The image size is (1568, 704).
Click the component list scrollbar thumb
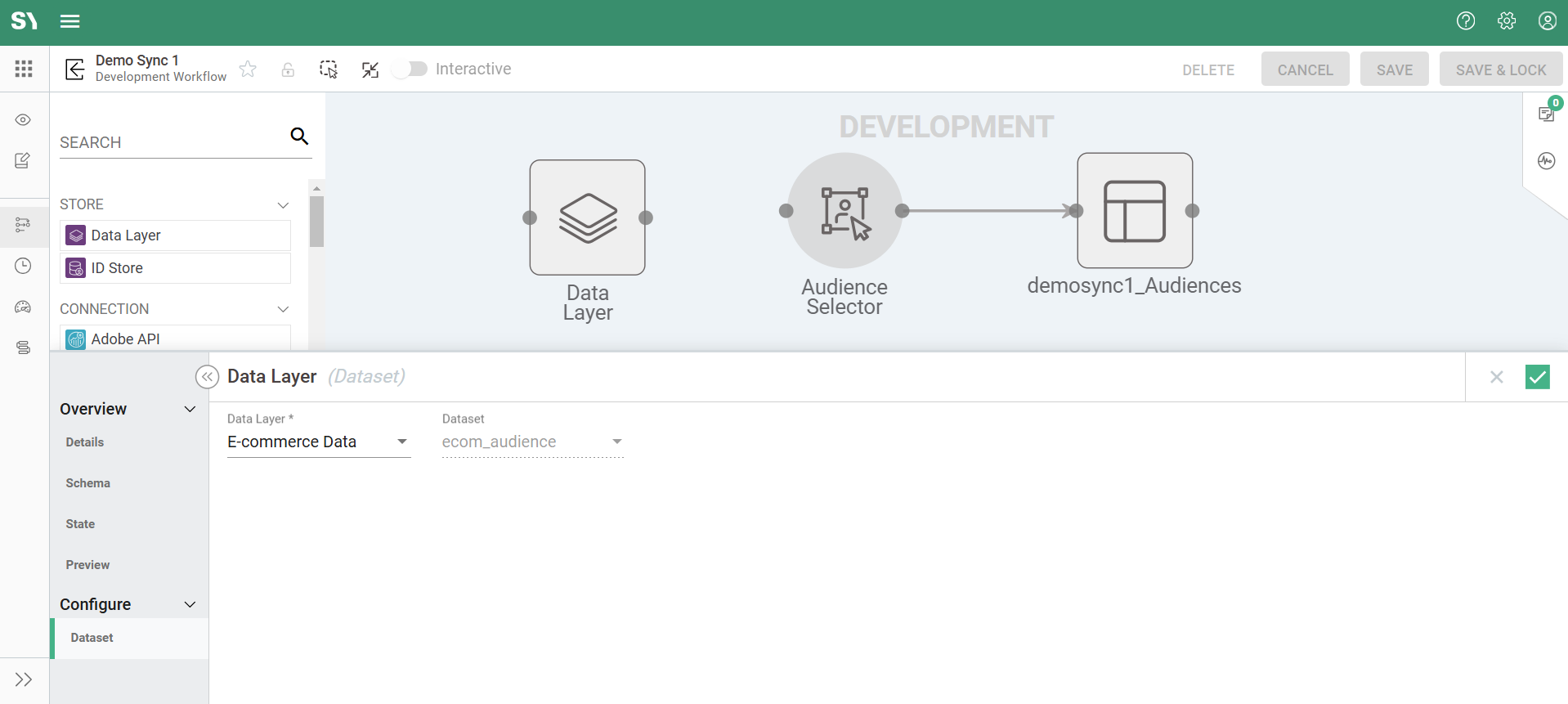point(316,221)
